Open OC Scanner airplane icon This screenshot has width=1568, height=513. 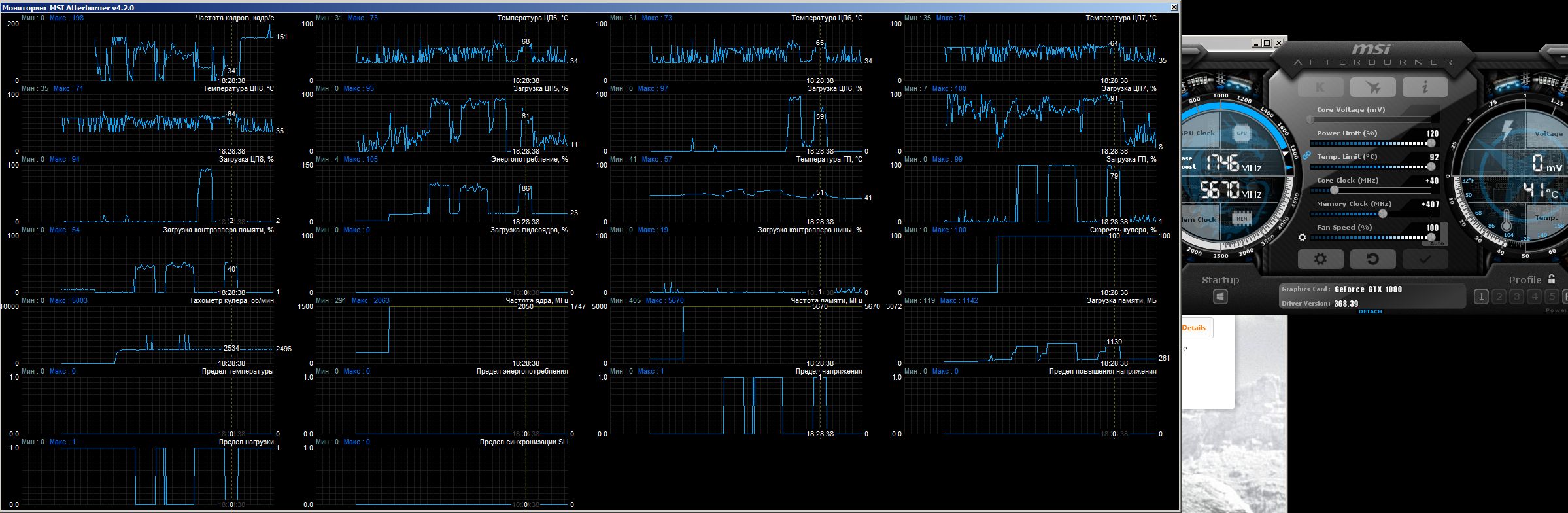[1372, 87]
